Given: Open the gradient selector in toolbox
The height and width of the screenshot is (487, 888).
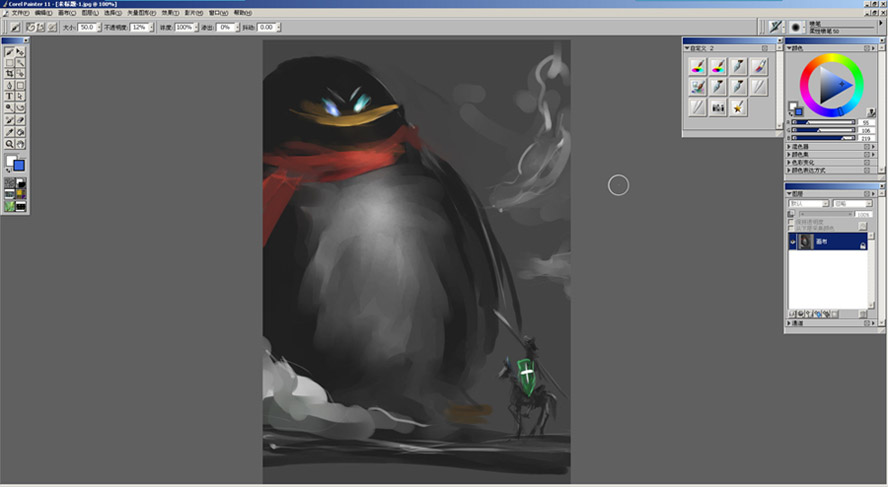Looking at the screenshot, I should (x=20, y=183).
